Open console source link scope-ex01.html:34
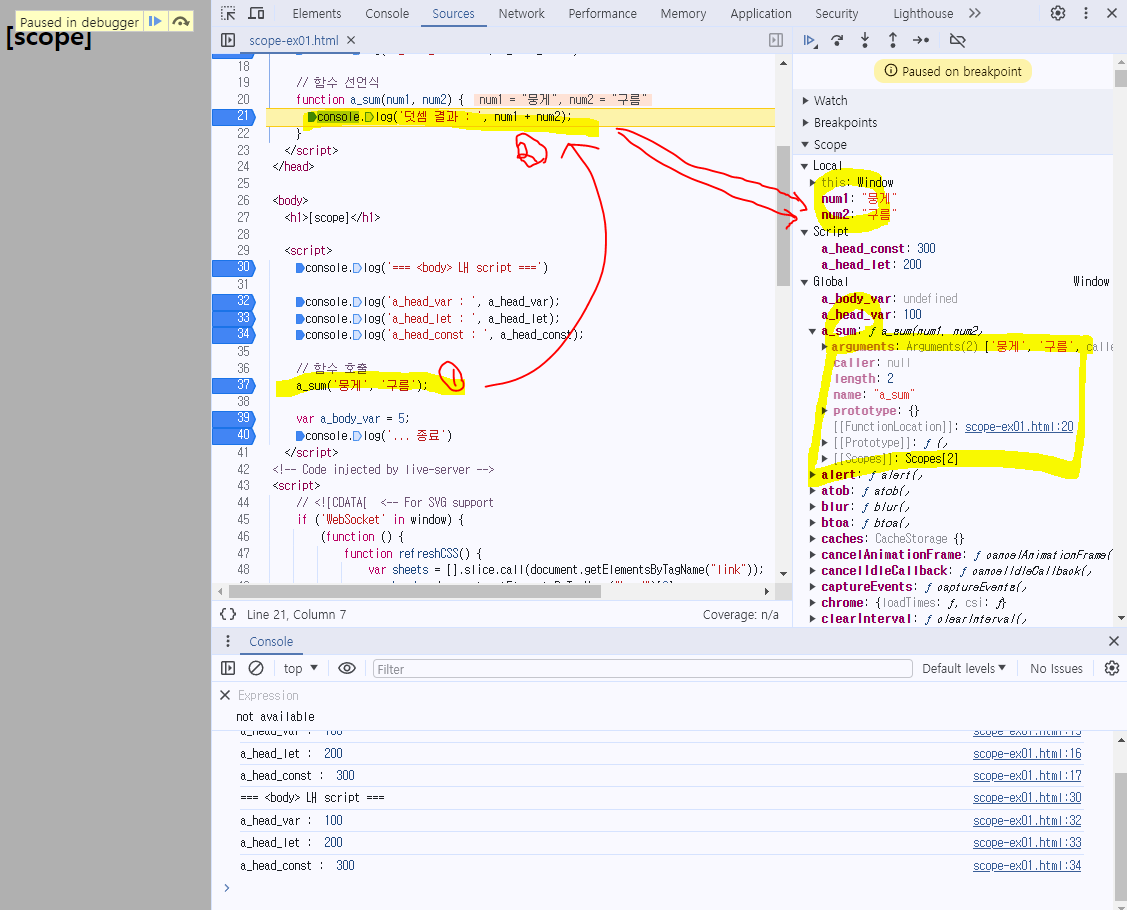The width and height of the screenshot is (1127, 910). coord(1027,865)
